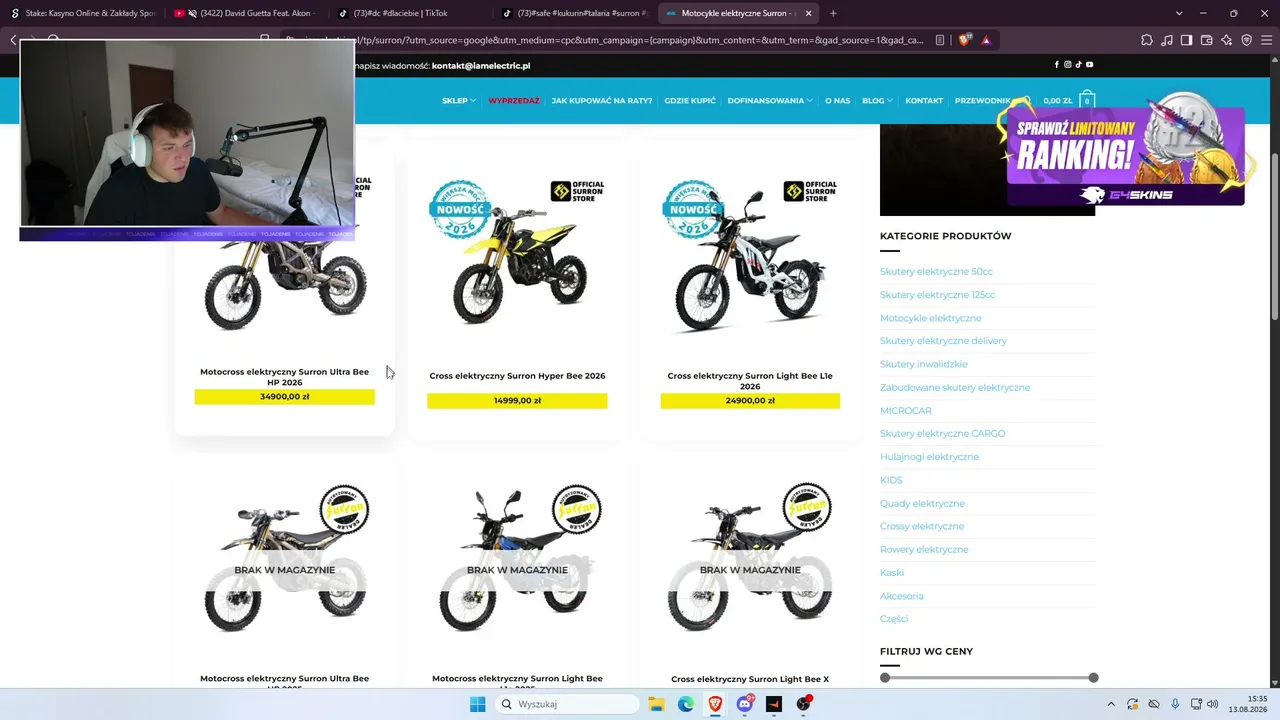Click the Brave Rewards triangle icon
This screenshot has height=720, width=1280.
[986, 40]
